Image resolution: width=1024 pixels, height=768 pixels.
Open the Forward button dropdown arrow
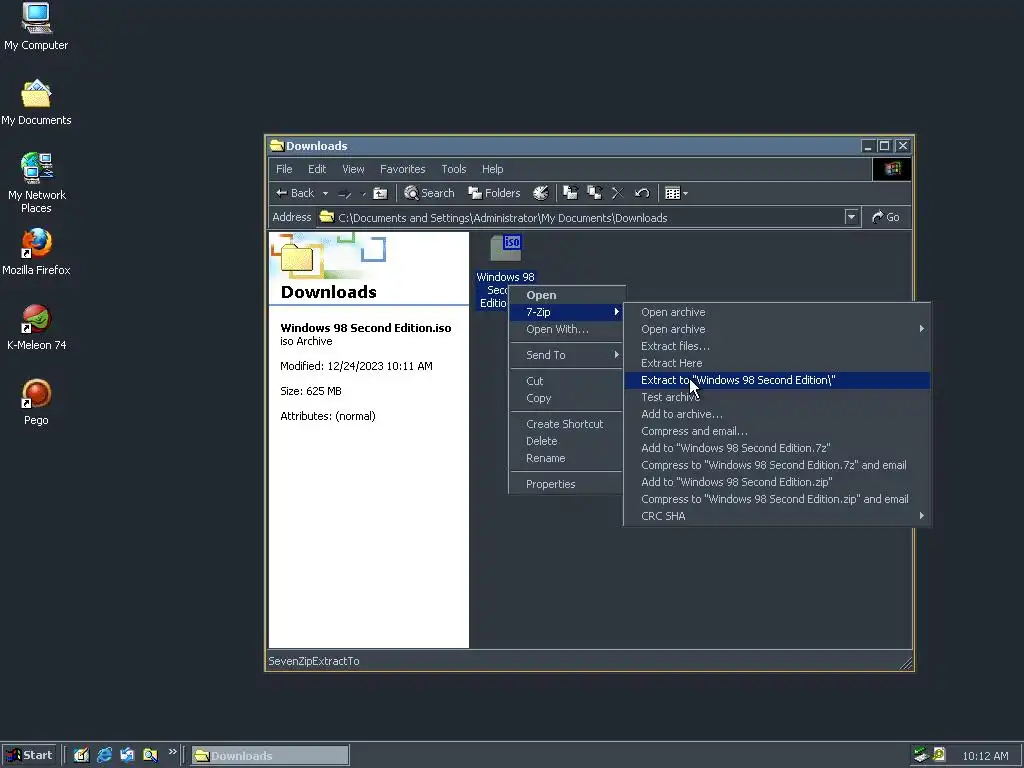[363, 193]
